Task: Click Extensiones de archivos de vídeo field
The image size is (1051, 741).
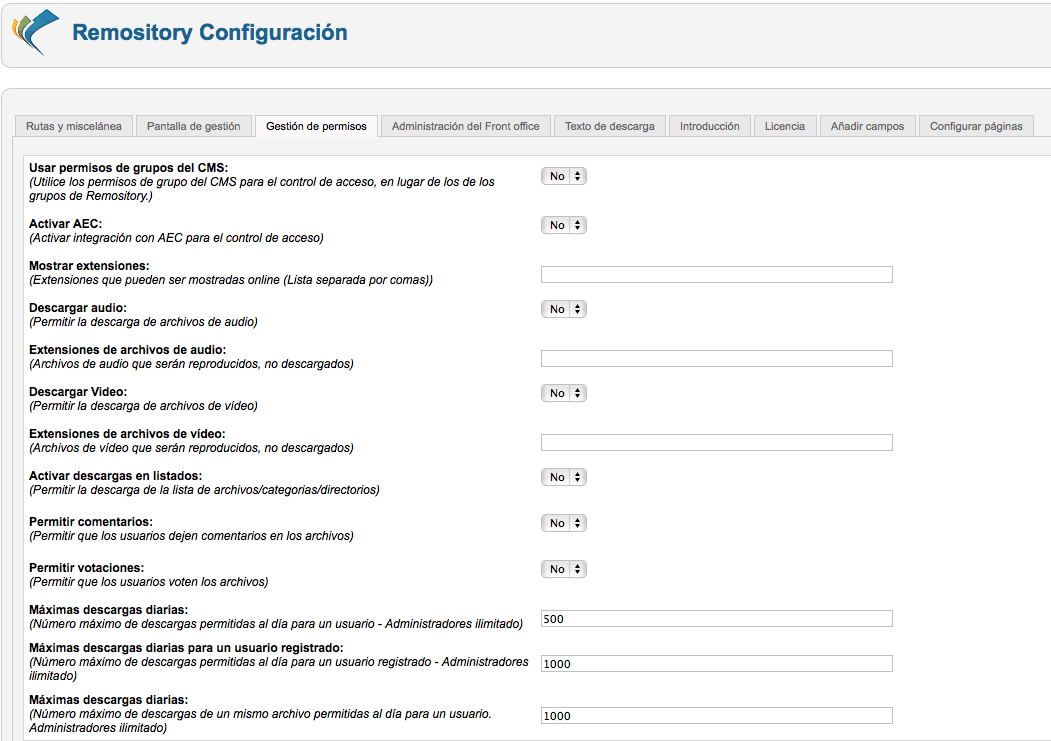Action: tap(717, 442)
